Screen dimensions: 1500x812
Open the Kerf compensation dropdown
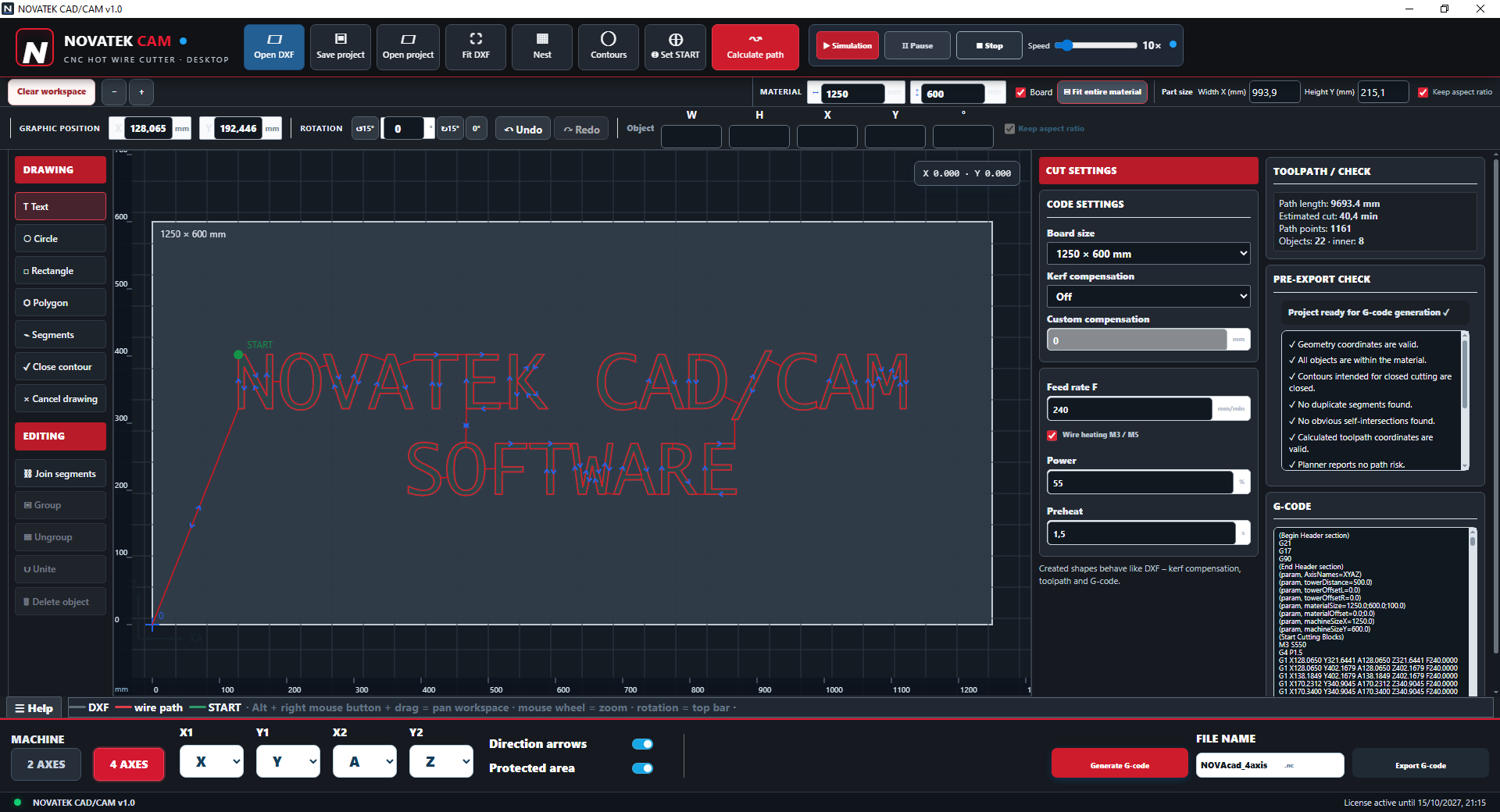tap(1148, 297)
